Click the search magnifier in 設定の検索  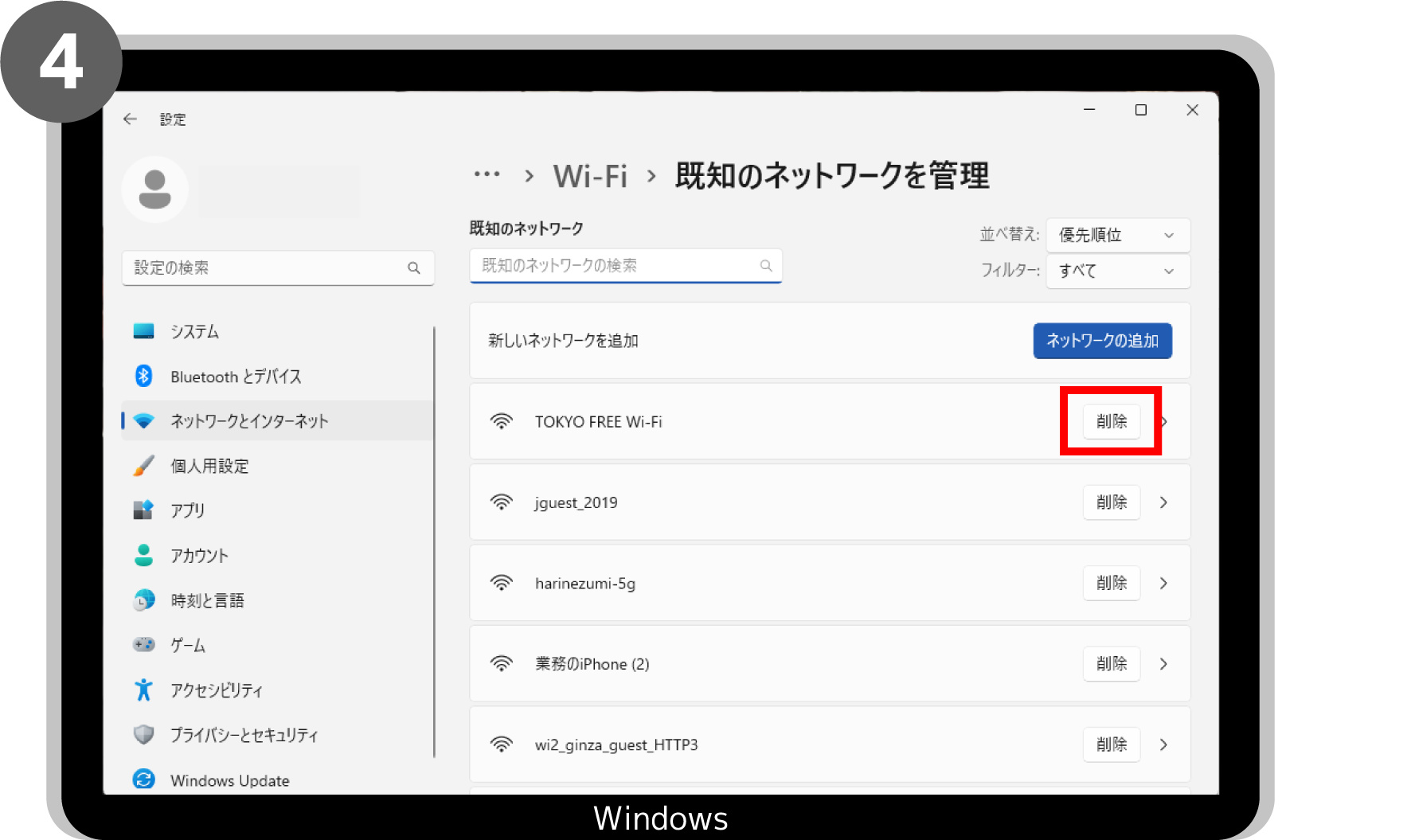click(x=414, y=268)
